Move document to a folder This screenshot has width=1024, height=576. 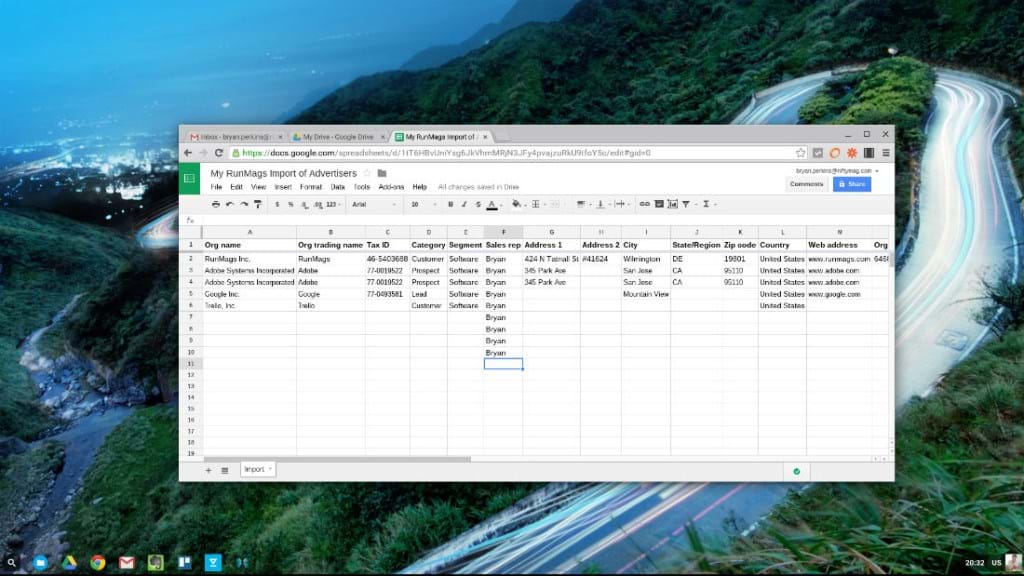(x=382, y=173)
